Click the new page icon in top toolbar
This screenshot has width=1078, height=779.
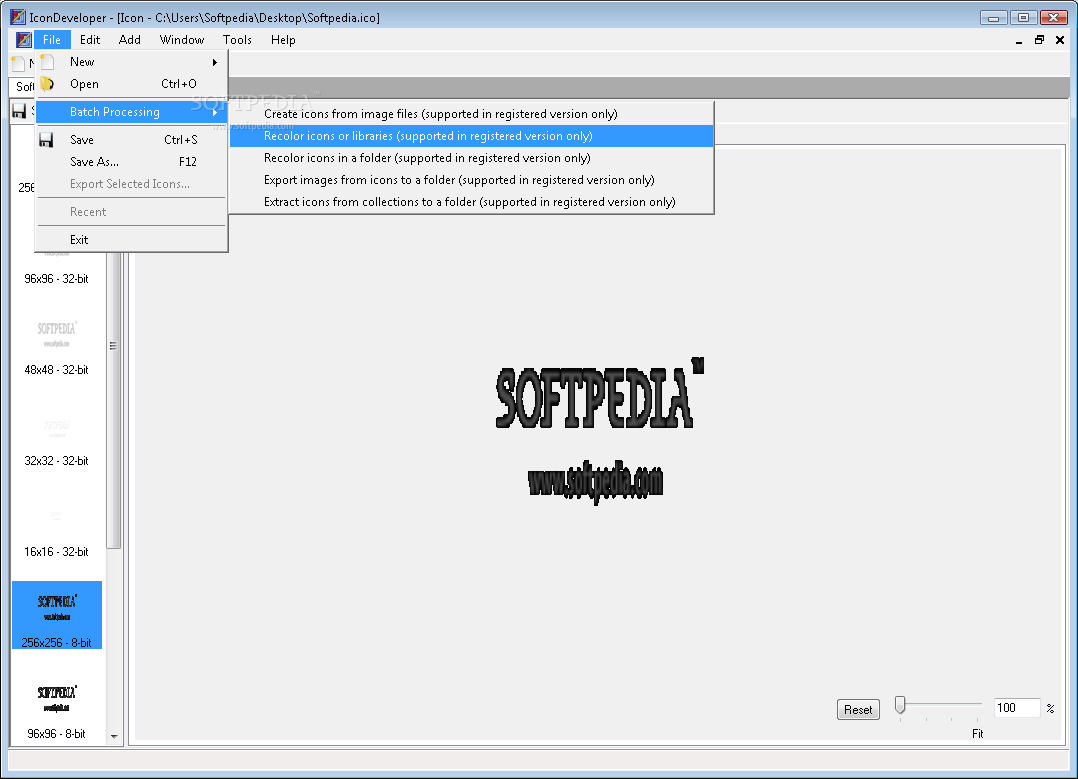click(x=19, y=64)
